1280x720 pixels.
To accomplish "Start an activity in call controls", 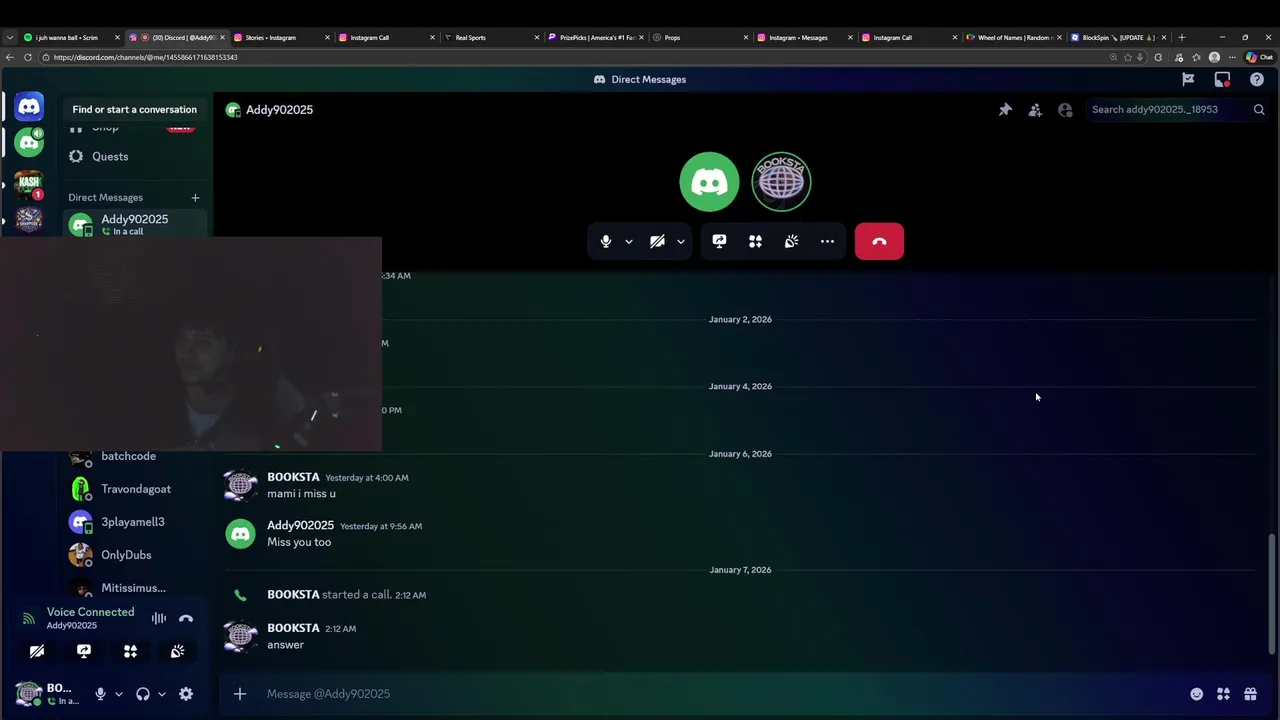I will click(755, 241).
